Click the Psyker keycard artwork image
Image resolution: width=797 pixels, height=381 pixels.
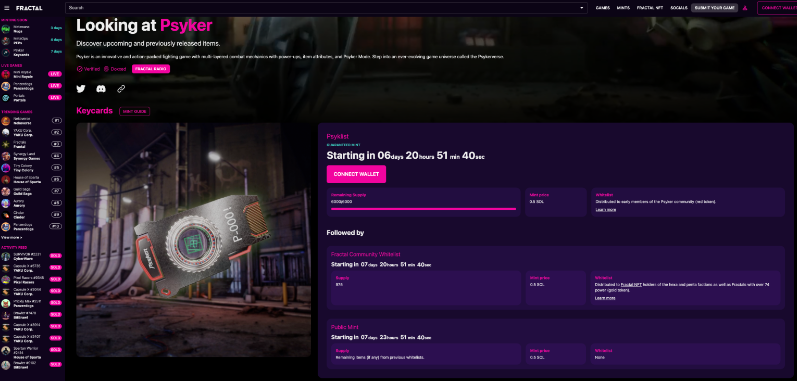(x=194, y=240)
